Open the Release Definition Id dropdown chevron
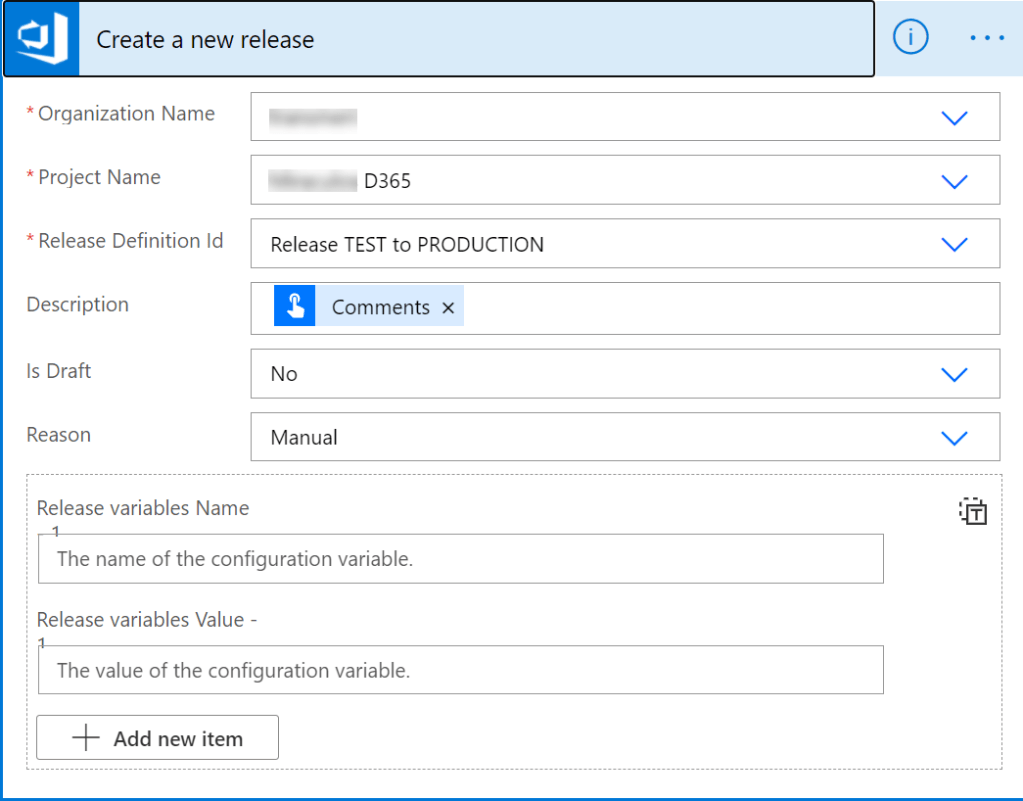The image size is (1023, 801). click(x=954, y=244)
